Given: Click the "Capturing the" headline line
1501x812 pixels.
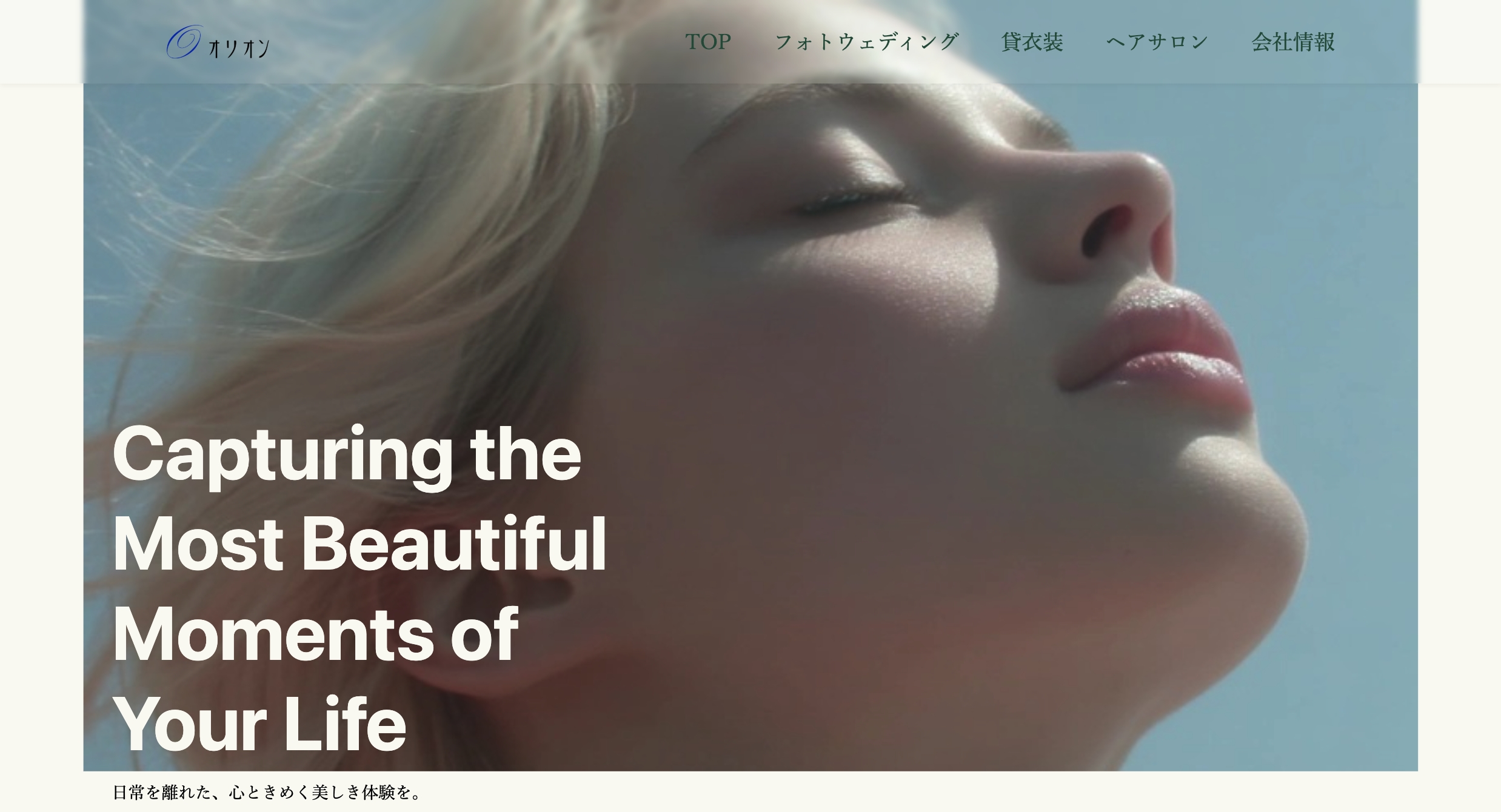Looking at the screenshot, I should [347, 454].
